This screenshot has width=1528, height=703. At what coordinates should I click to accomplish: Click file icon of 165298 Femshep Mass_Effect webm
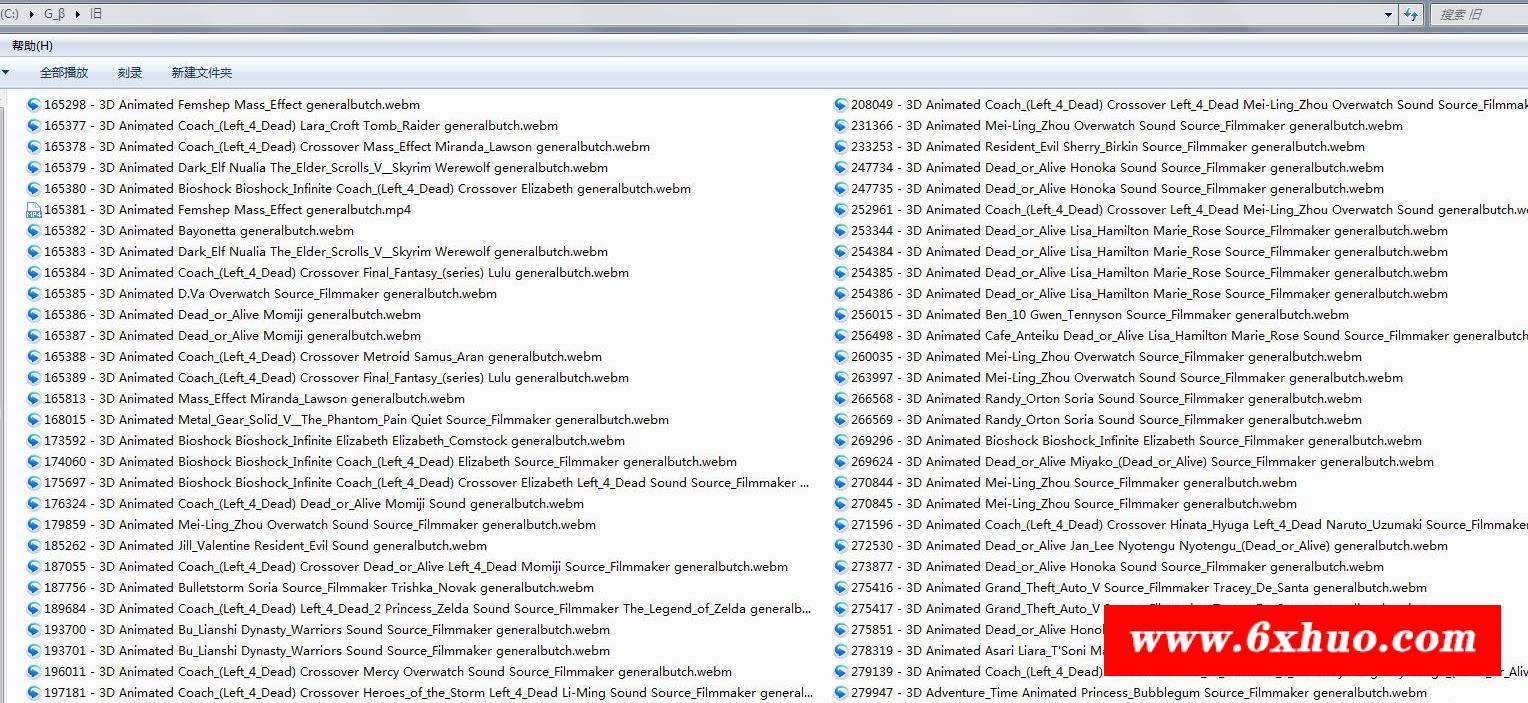pyautogui.click(x=33, y=104)
